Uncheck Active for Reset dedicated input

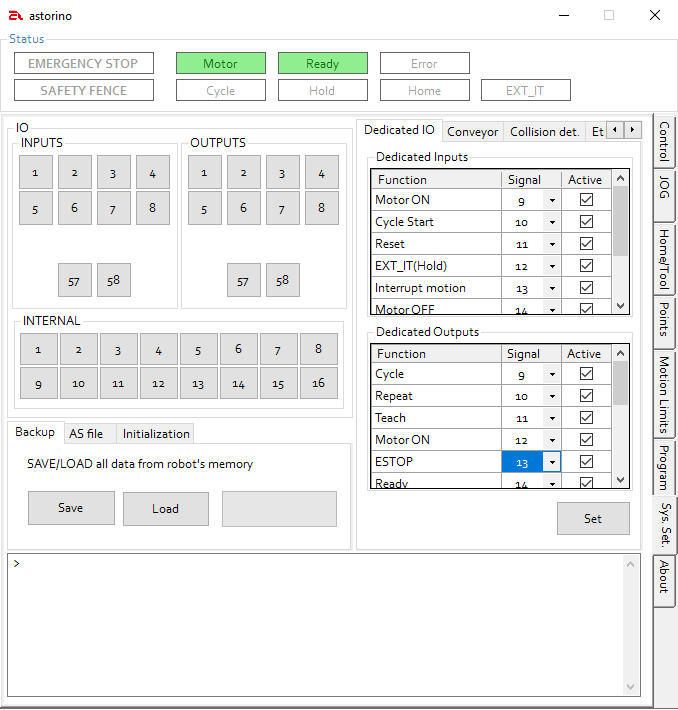tap(586, 244)
